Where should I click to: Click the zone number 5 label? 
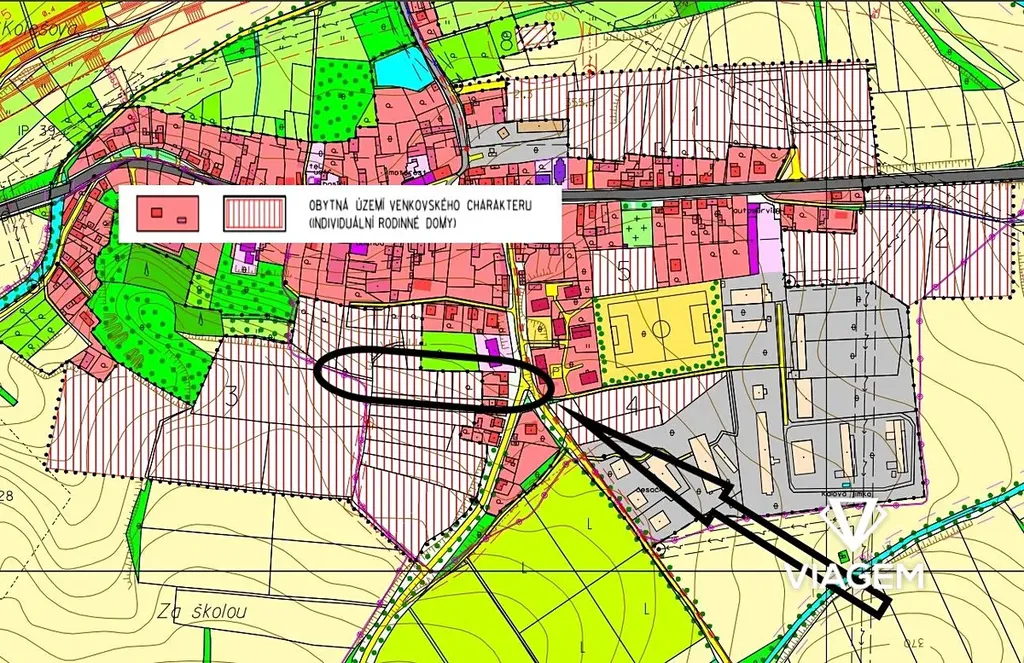click(624, 270)
